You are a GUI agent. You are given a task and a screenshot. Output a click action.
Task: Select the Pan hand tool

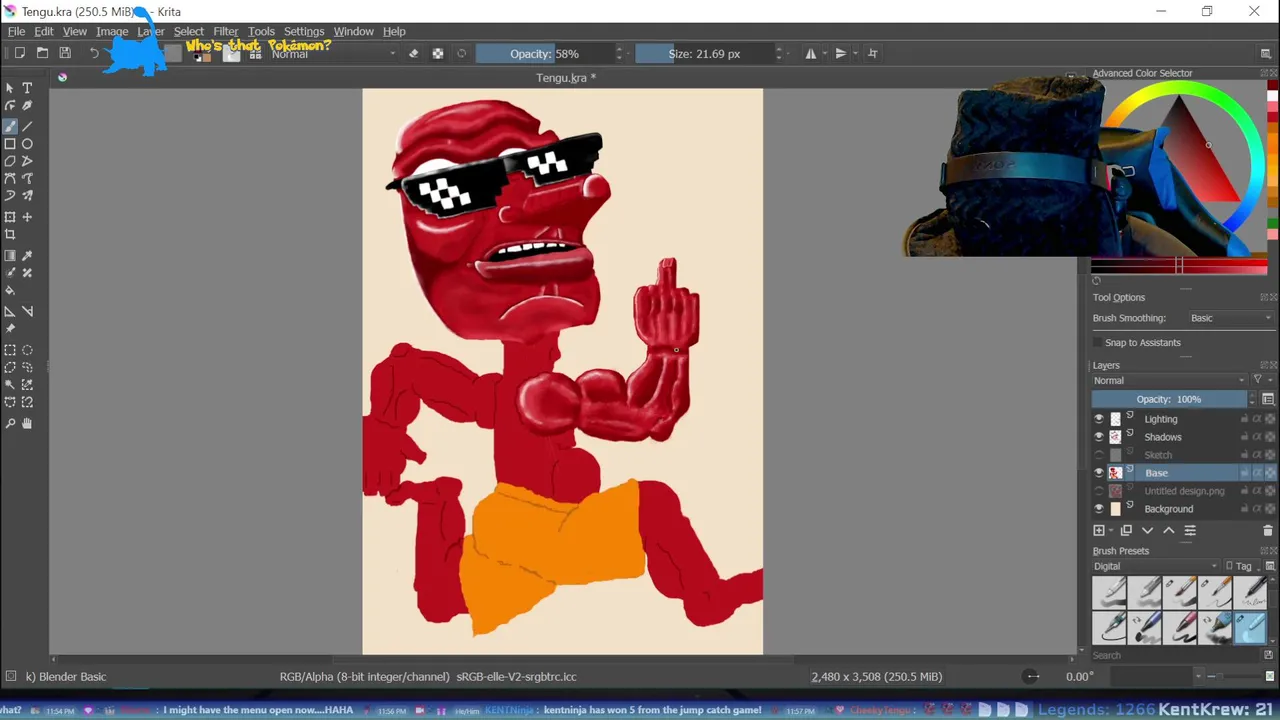(x=27, y=423)
